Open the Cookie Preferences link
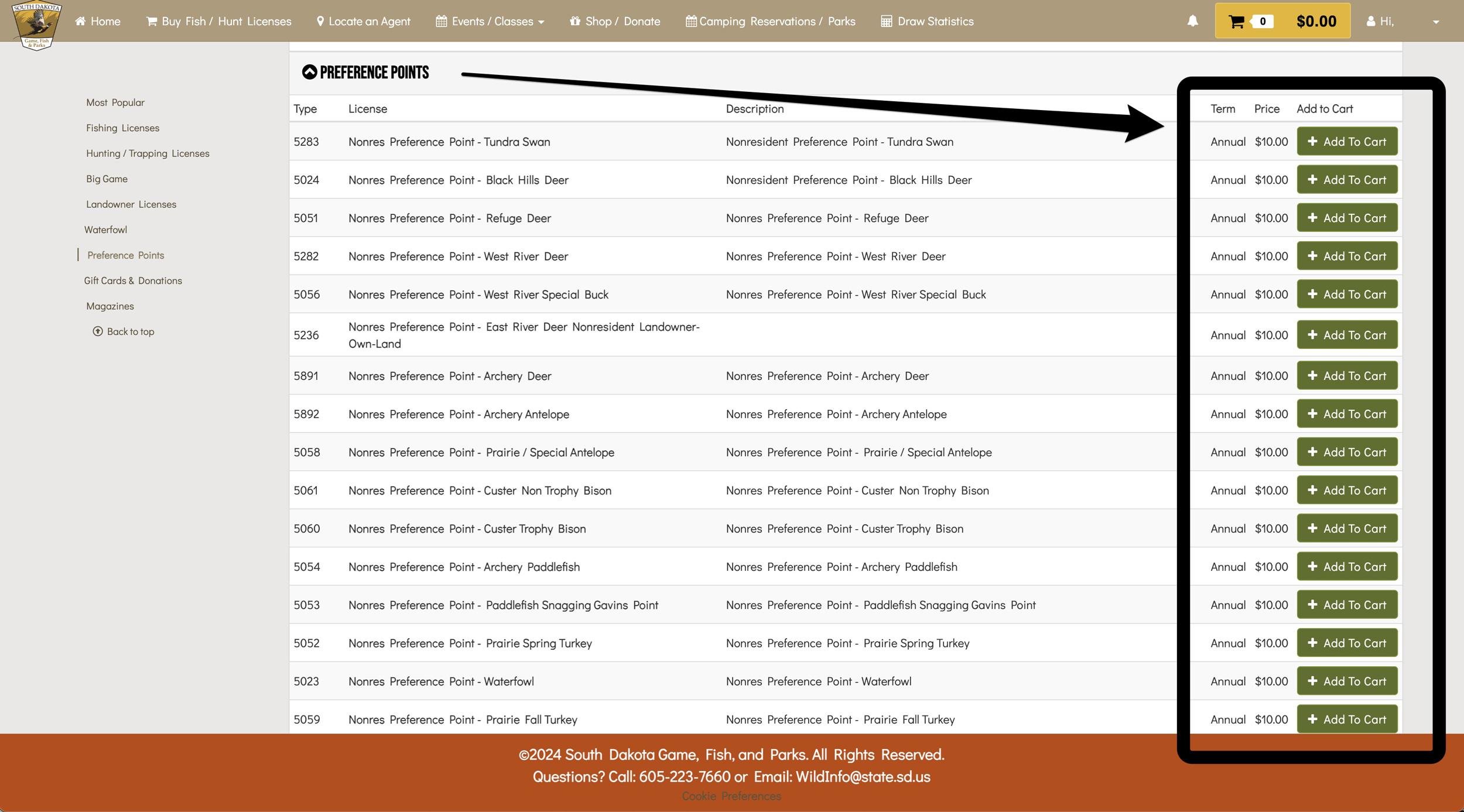This screenshot has width=1464, height=812. click(731, 795)
